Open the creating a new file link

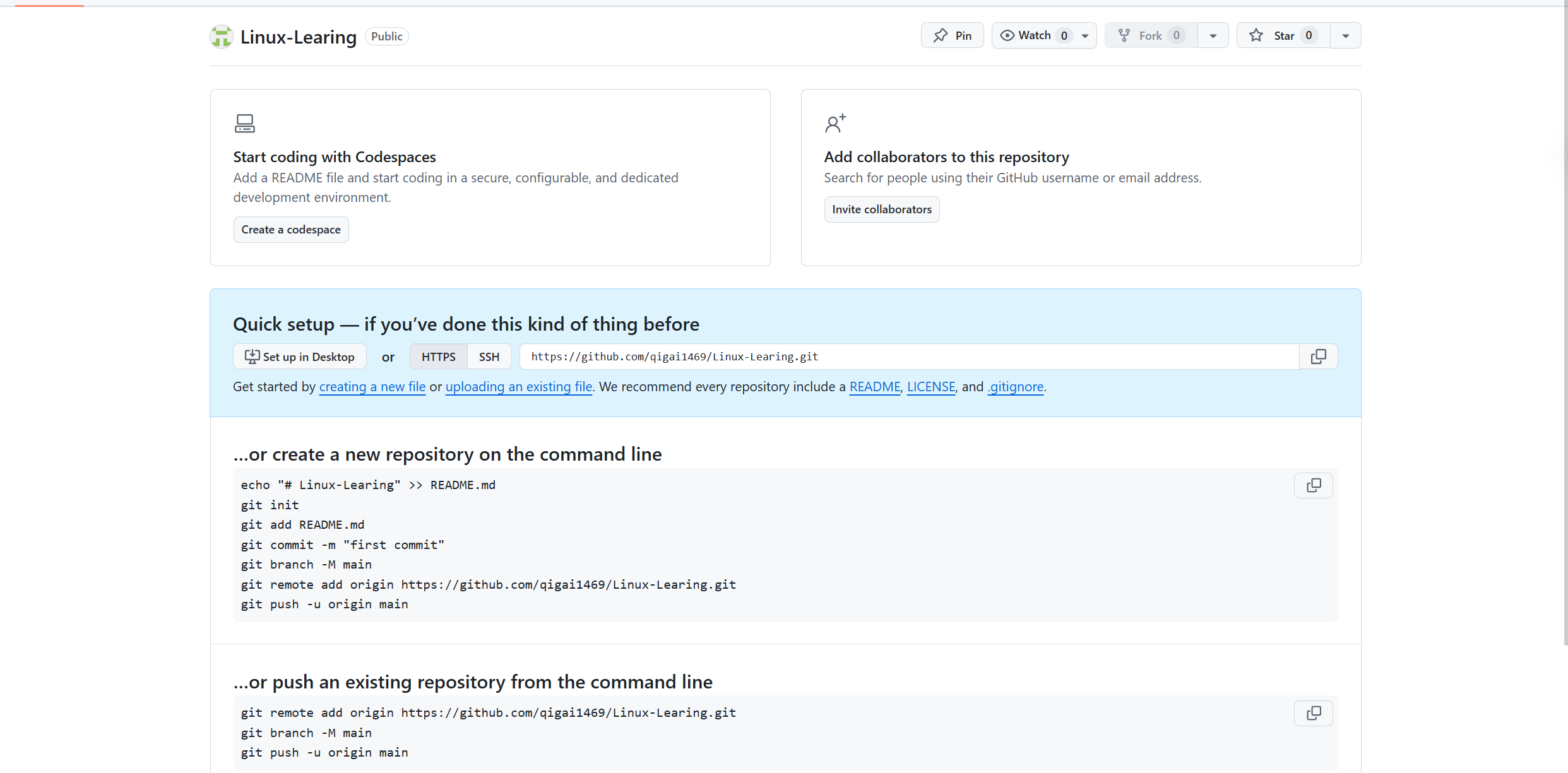(x=372, y=387)
